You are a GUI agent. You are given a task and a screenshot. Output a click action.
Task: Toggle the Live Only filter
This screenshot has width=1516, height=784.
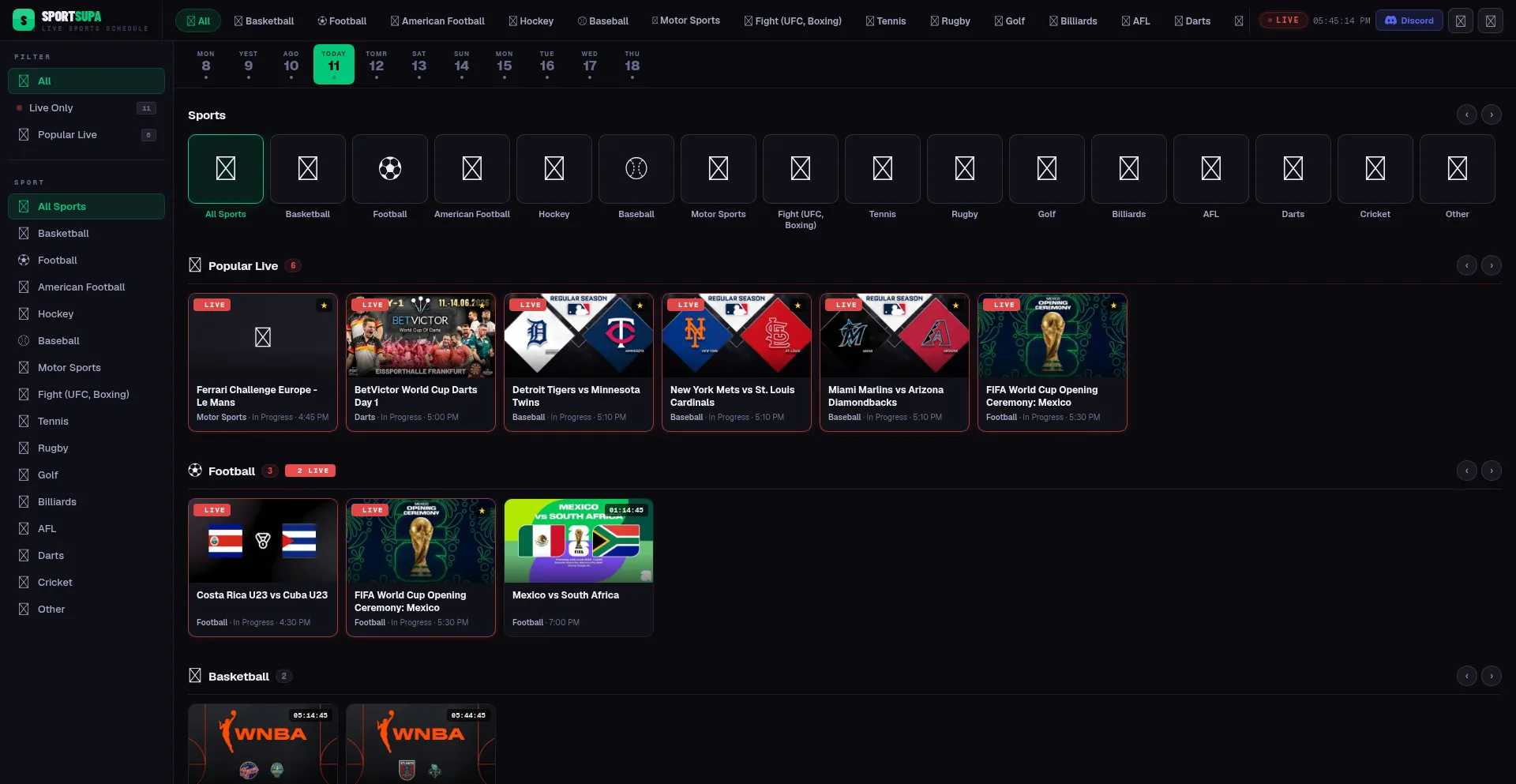click(86, 107)
